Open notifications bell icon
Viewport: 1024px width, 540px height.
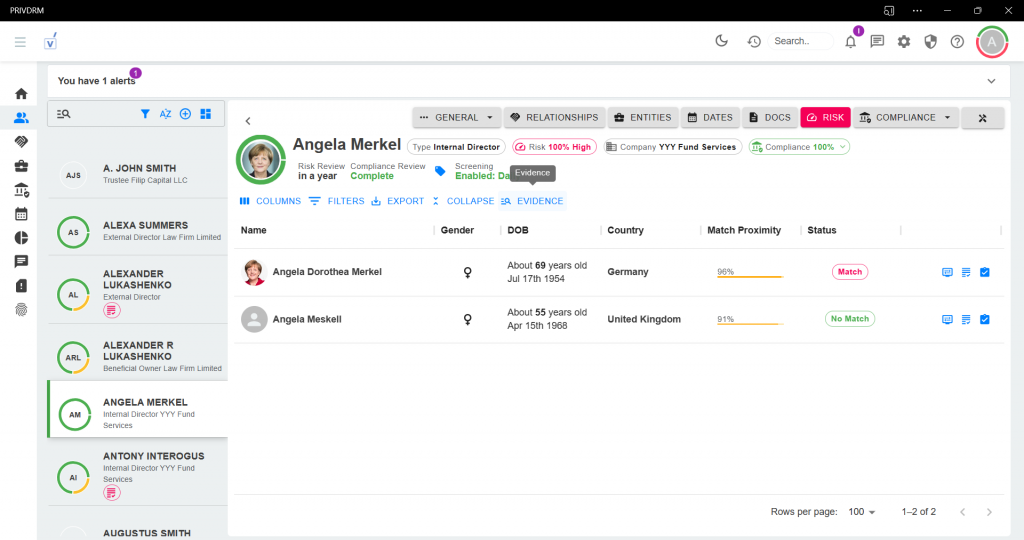coord(851,41)
